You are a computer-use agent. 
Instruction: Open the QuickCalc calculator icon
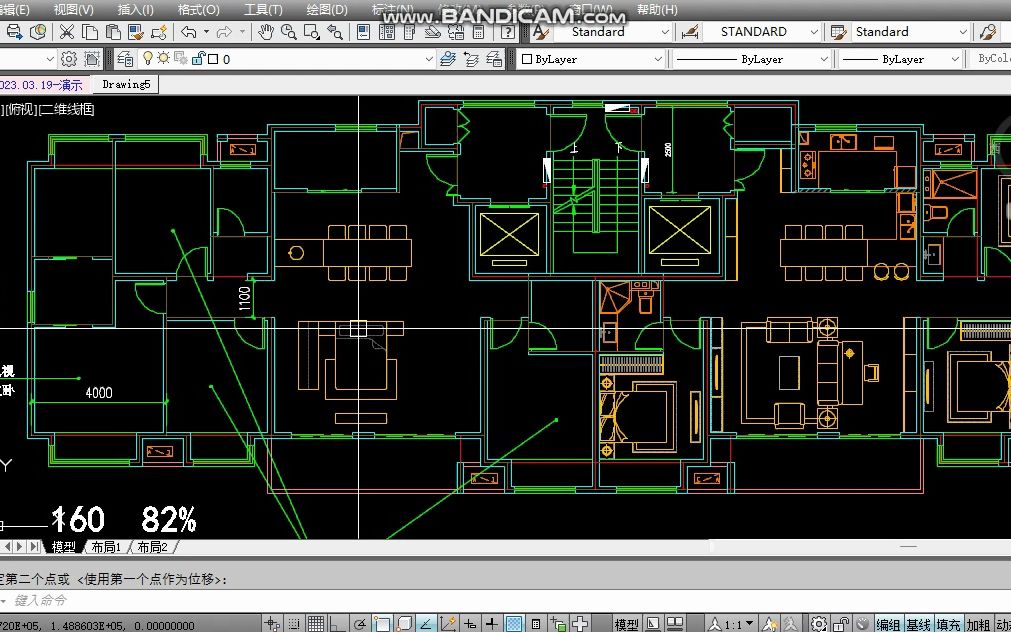pos(478,32)
